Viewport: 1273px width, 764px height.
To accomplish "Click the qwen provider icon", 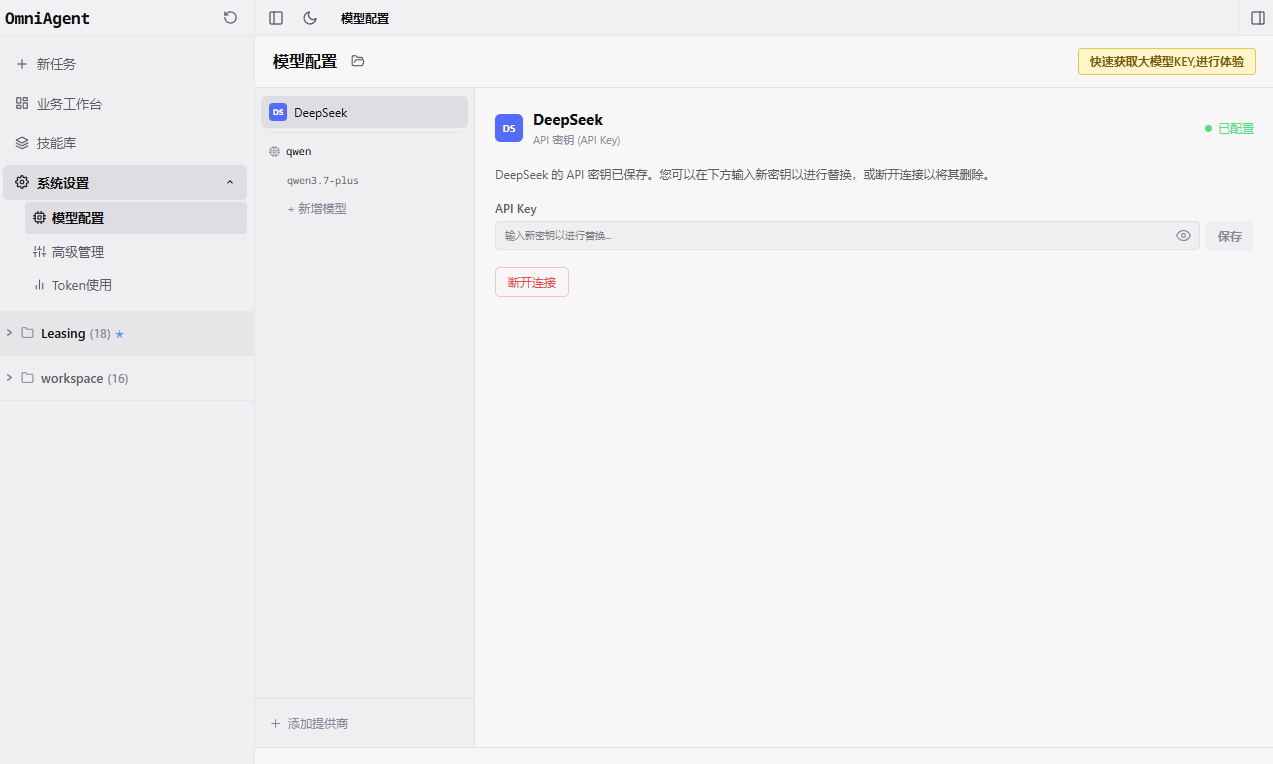I will (x=274, y=152).
